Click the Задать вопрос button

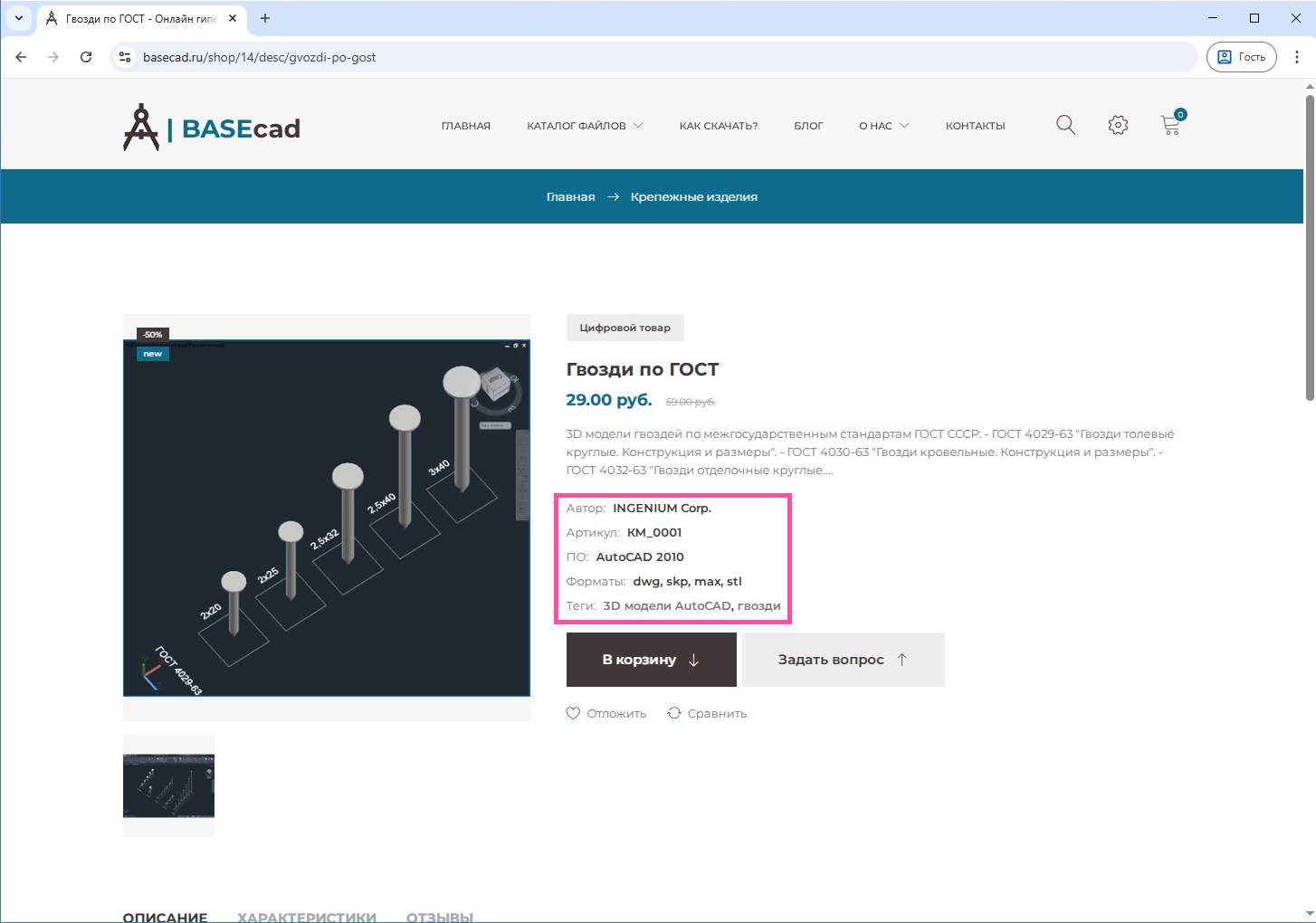(843, 660)
